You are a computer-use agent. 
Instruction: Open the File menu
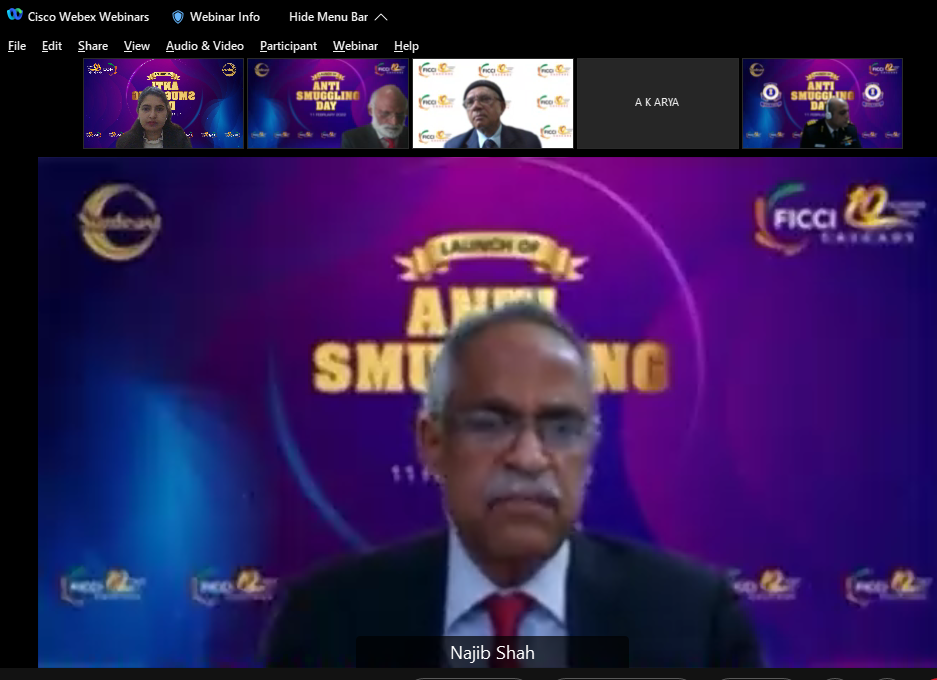[x=17, y=46]
